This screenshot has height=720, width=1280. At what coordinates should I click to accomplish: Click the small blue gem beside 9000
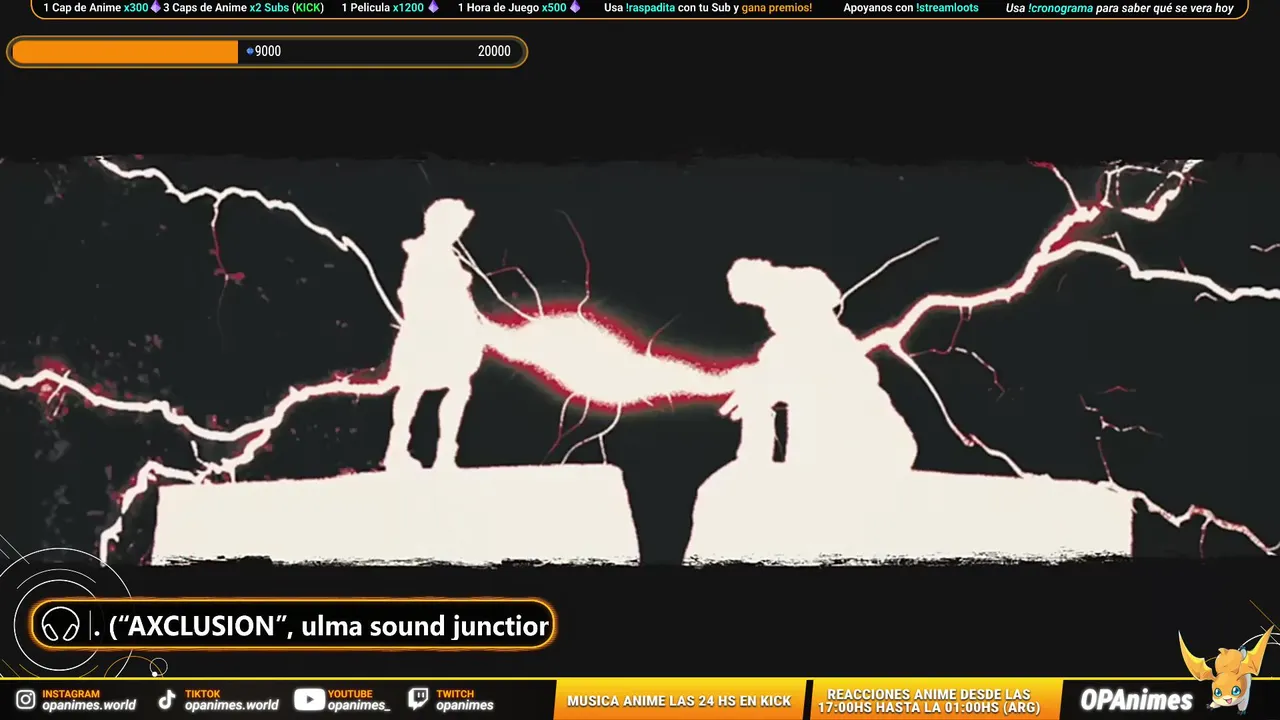pos(250,51)
